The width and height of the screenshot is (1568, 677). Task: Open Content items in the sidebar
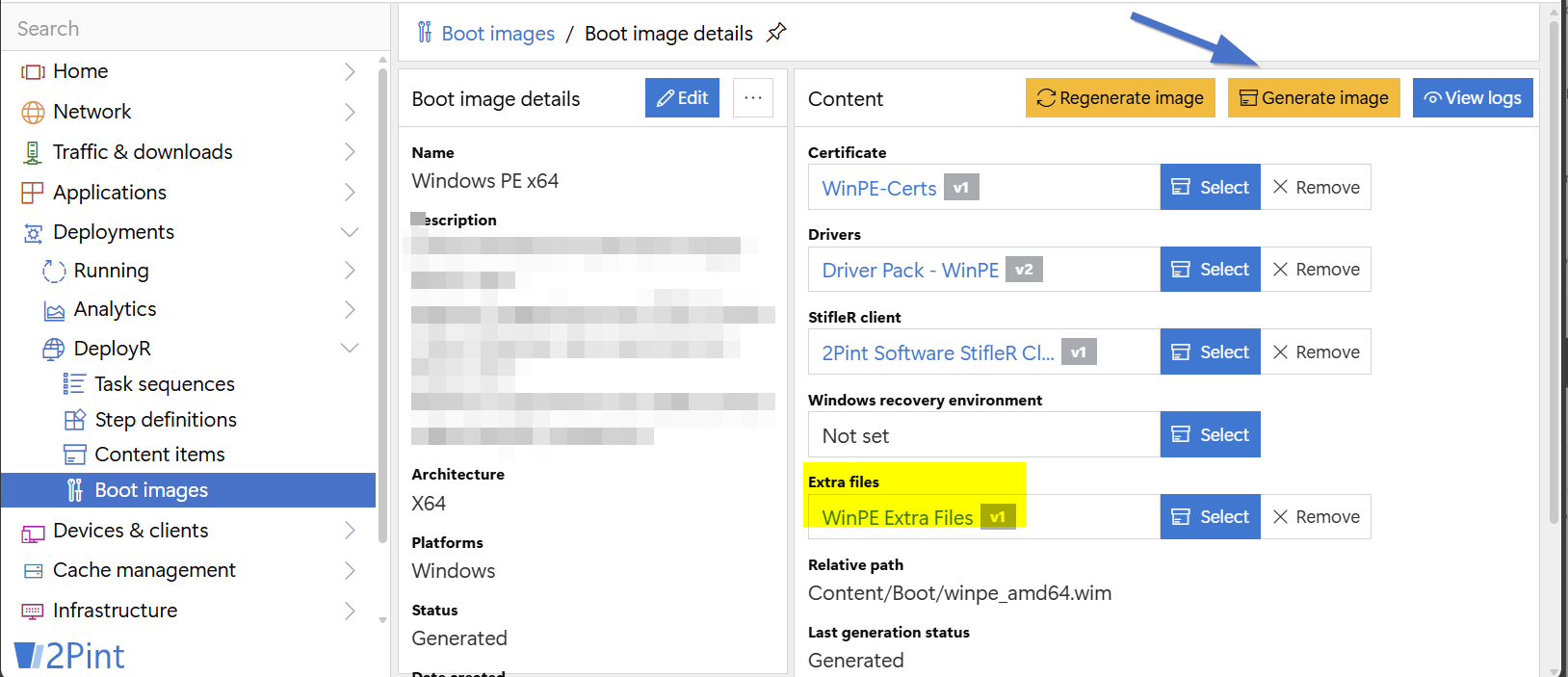coord(159,455)
